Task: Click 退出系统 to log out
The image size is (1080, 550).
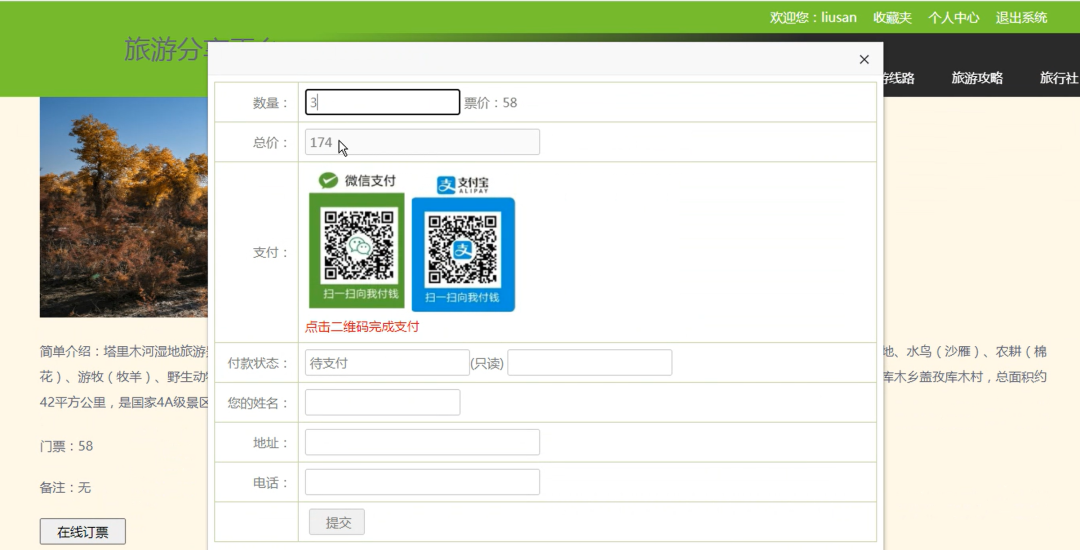Action: (x=1021, y=18)
